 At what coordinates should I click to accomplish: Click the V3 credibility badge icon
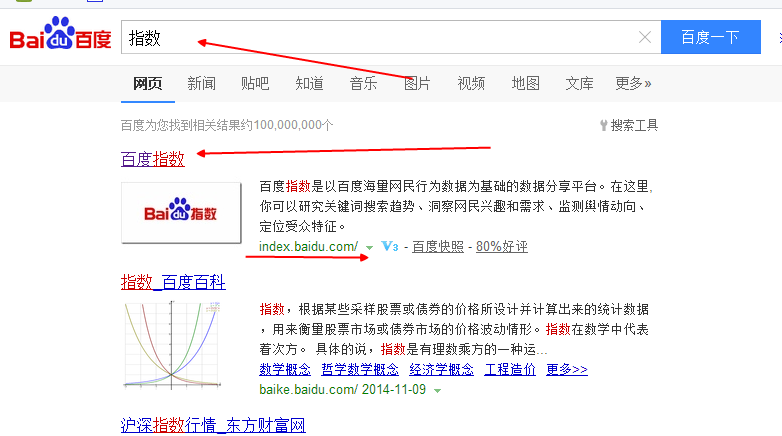(x=390, y=246)
